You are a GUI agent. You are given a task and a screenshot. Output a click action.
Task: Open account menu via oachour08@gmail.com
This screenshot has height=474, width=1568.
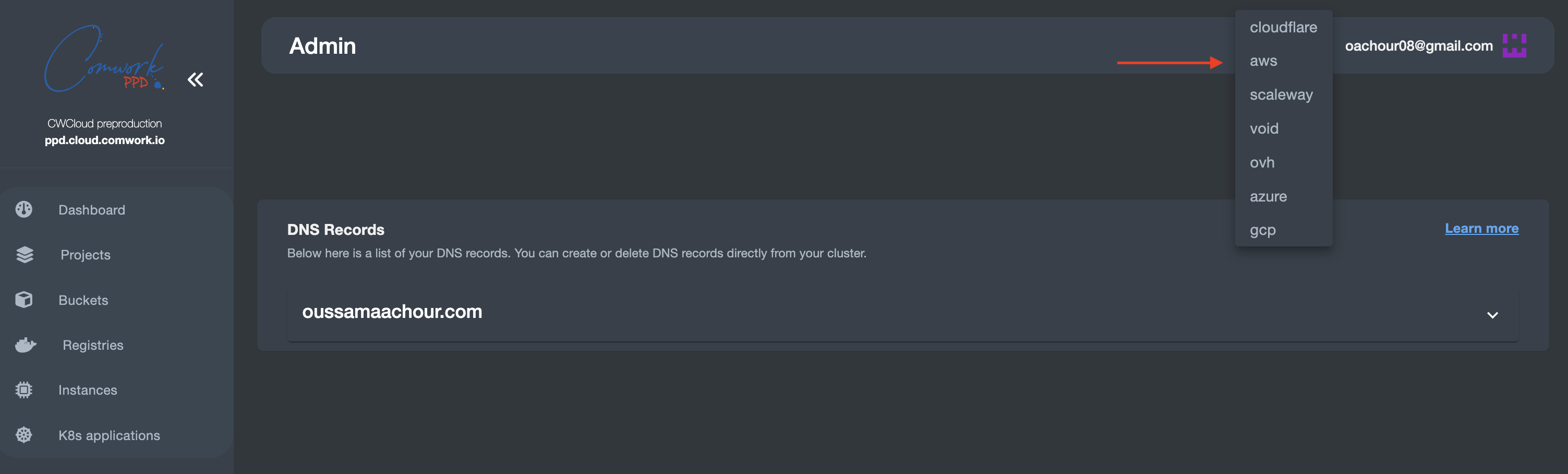1418,46
